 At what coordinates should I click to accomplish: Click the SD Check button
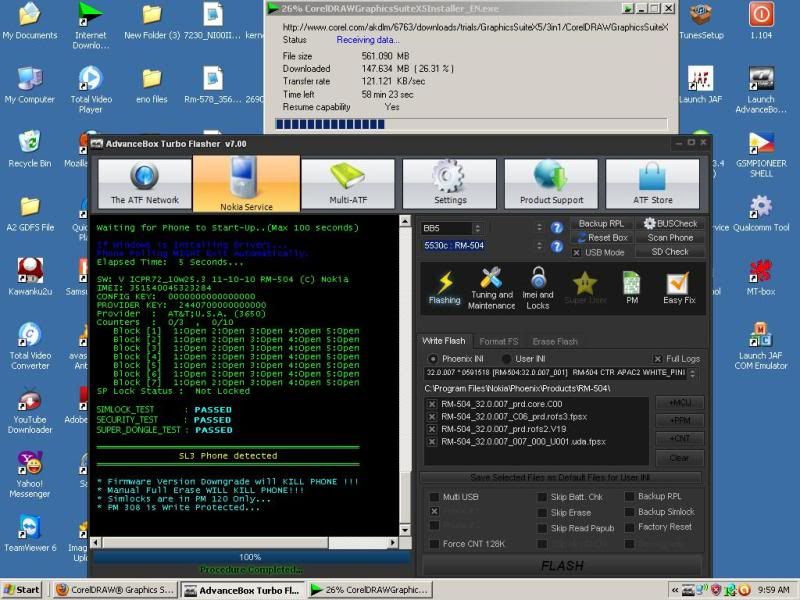tap(670, 252)
